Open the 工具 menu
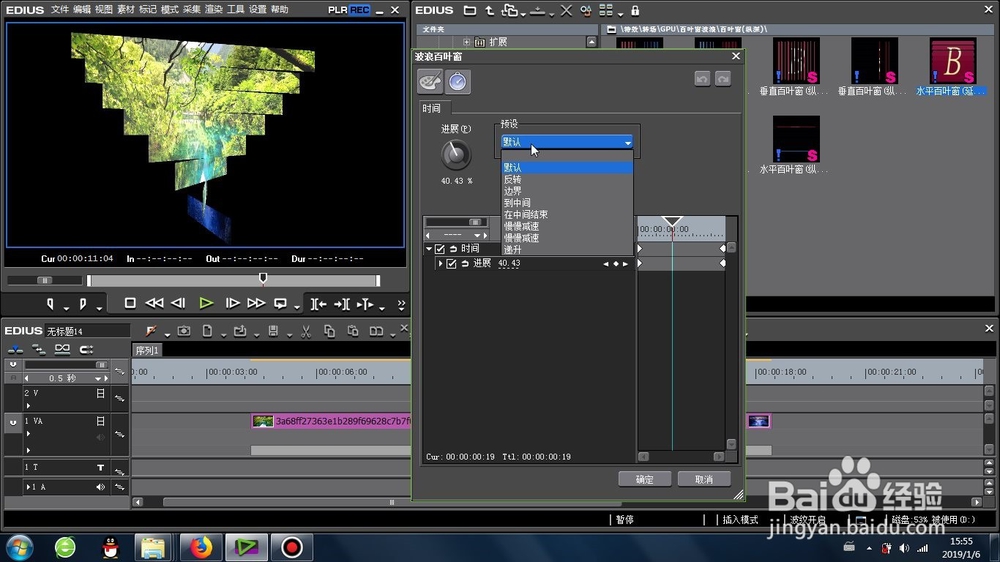This screenshot has width=1000, height=562. pyautogui.click(x=235, y=10)
